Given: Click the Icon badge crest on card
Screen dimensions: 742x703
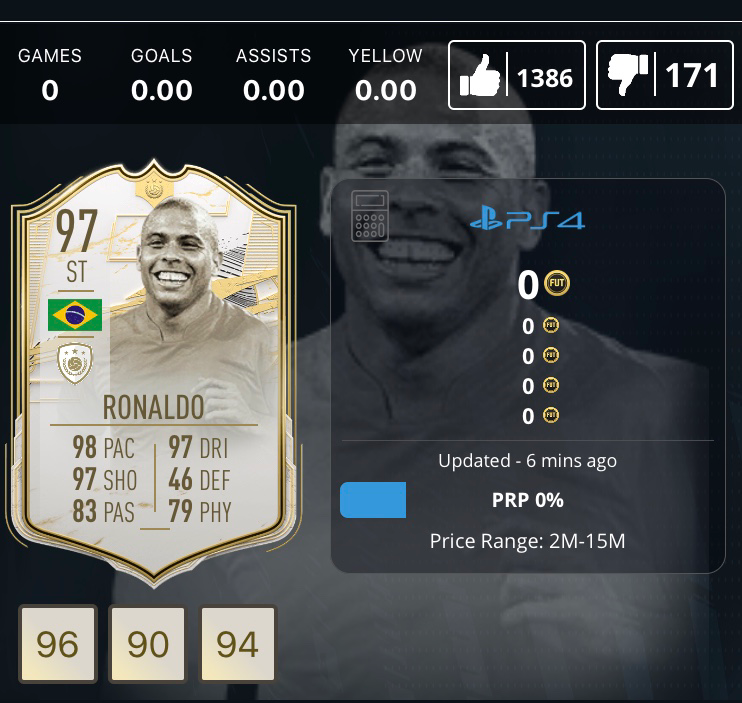Looking at the screenshot, I should pos(75,363).
